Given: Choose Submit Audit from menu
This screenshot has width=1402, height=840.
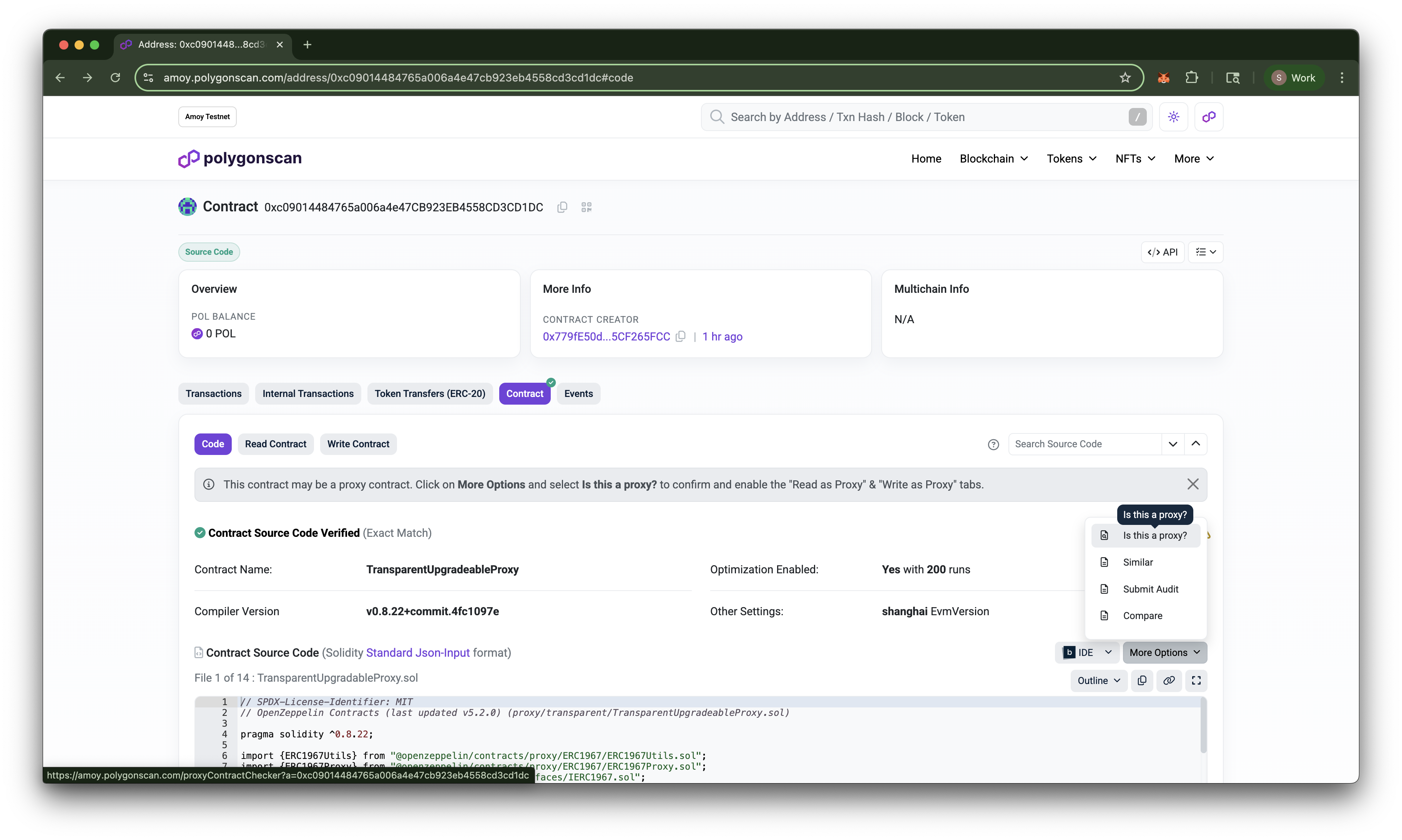Looking at the screenshot, I should (x=1146, y=589).
